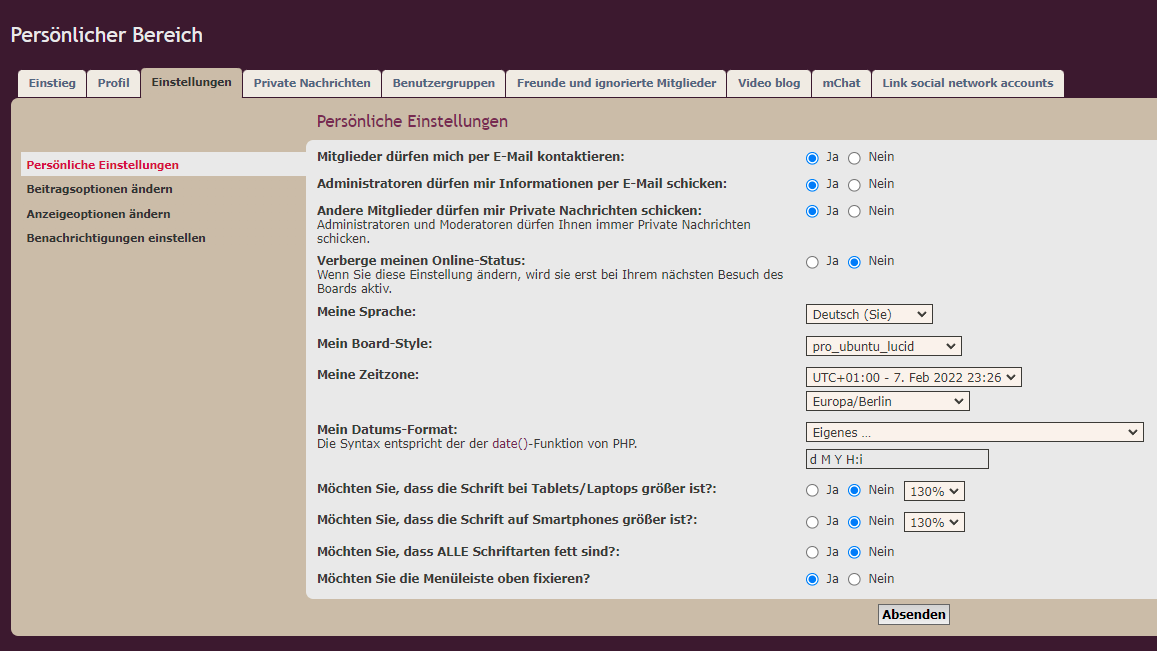Image resolution: width=1157 pixels, height=651 pixels.
Task: Select Nein for member email contact
Action: (x=854, y=158)
